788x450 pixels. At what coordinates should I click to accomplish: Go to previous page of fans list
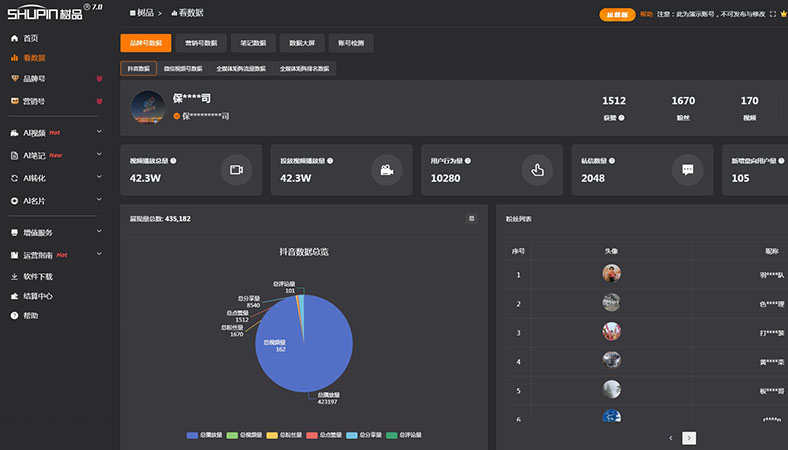[670, 438]
